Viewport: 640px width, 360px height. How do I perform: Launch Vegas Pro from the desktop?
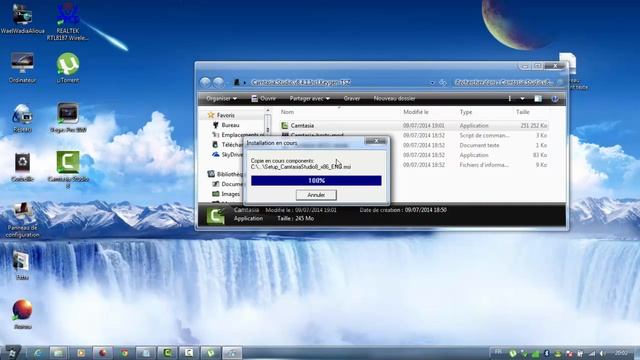[x=68, y=118]
